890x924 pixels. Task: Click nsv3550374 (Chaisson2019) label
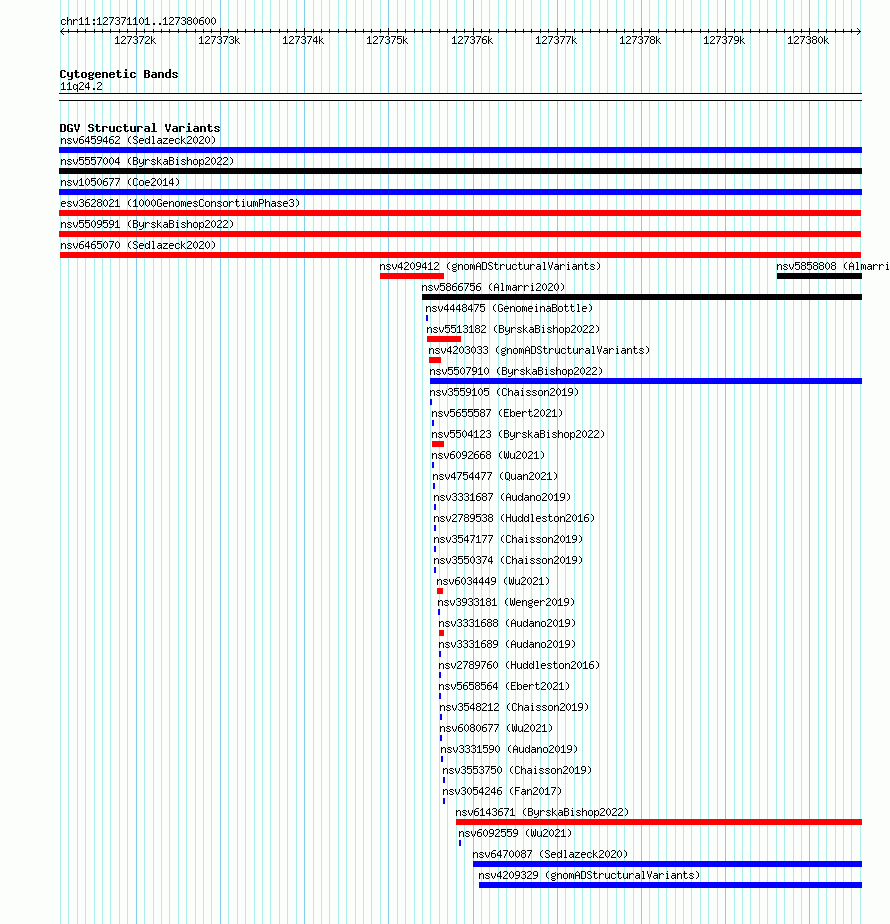coord(507,560)
